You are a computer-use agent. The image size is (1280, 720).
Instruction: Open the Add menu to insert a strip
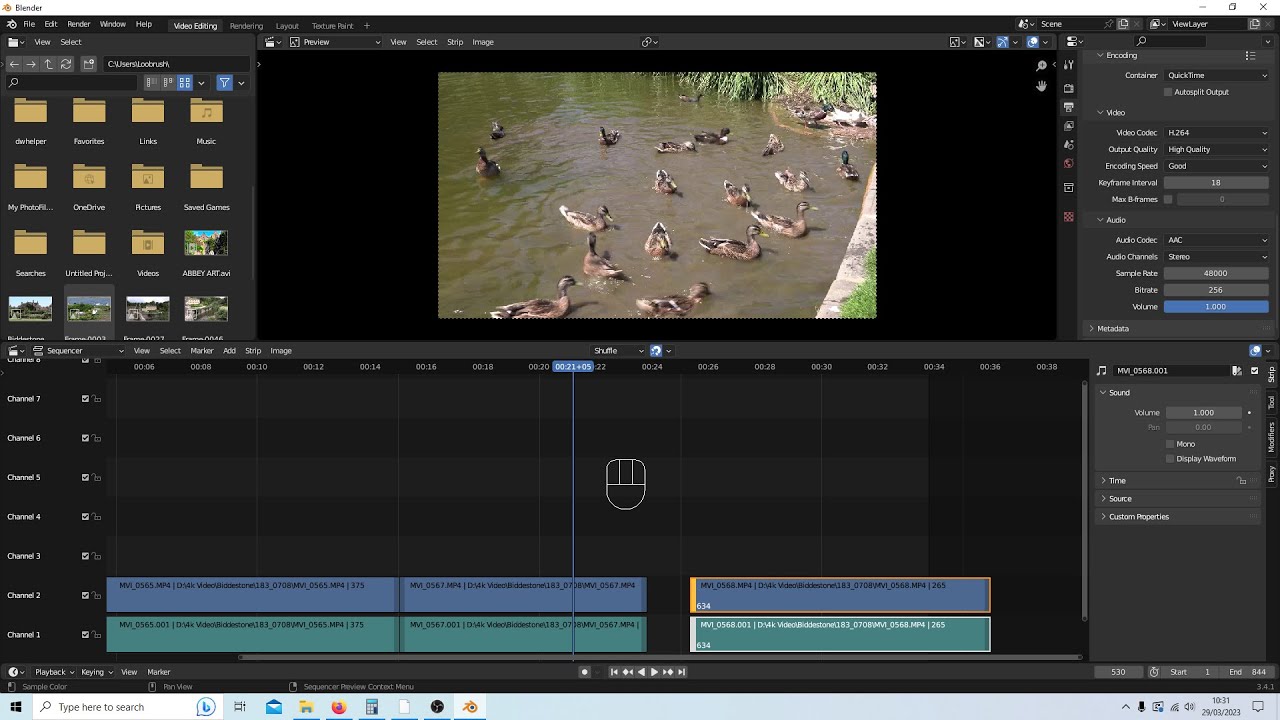(x=229, y=350)
